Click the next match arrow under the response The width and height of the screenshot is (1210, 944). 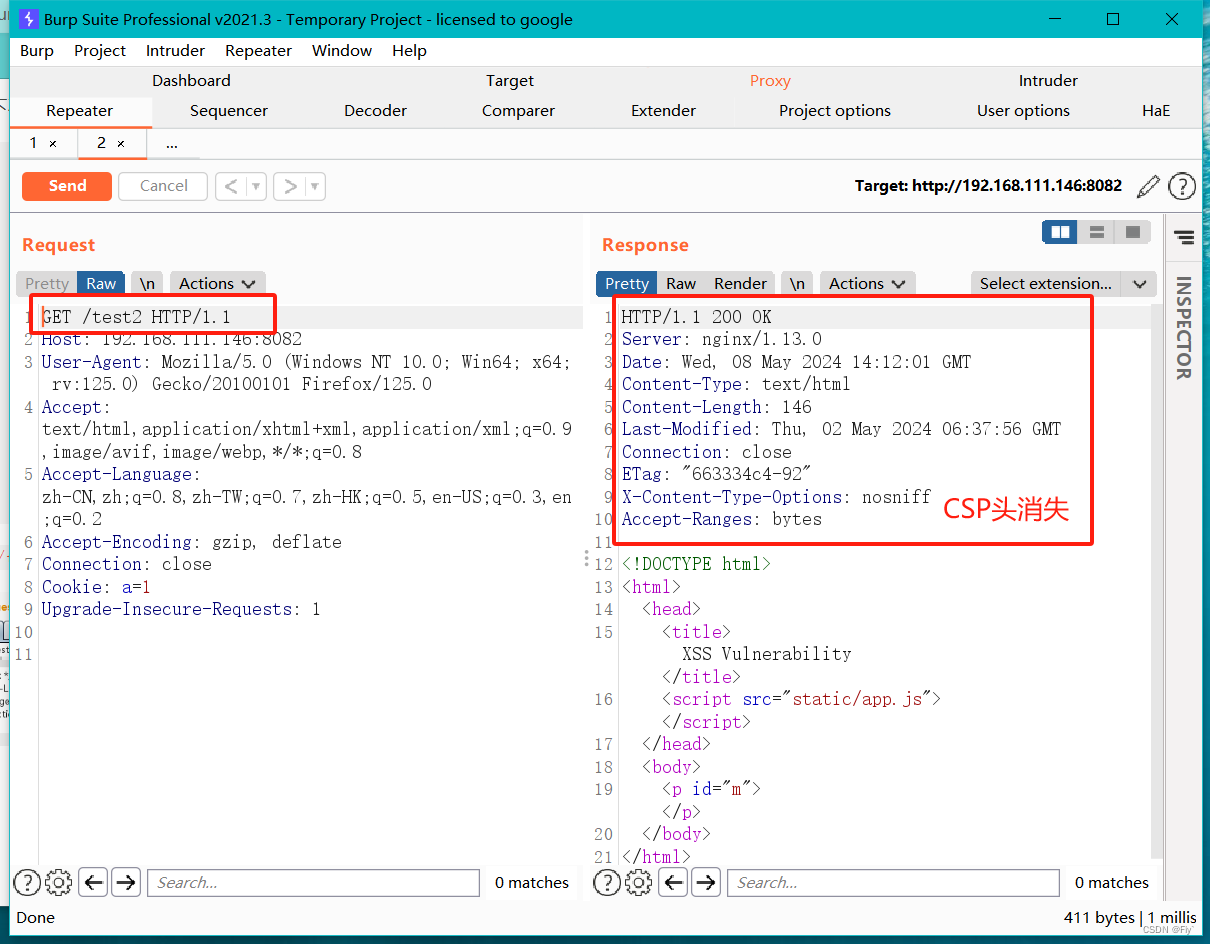[707, 882]
